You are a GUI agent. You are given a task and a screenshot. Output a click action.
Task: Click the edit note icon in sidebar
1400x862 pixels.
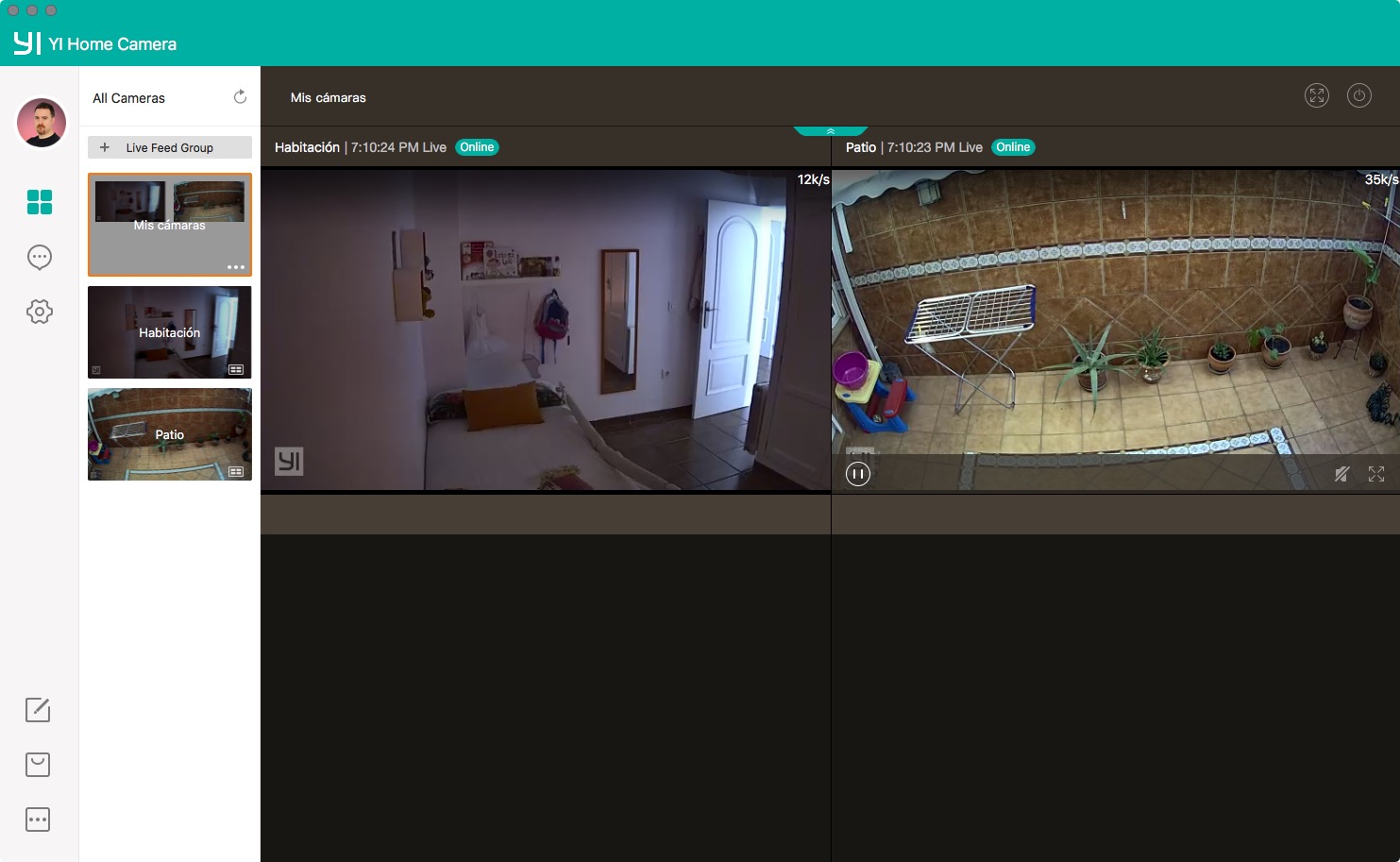[38, 710]
